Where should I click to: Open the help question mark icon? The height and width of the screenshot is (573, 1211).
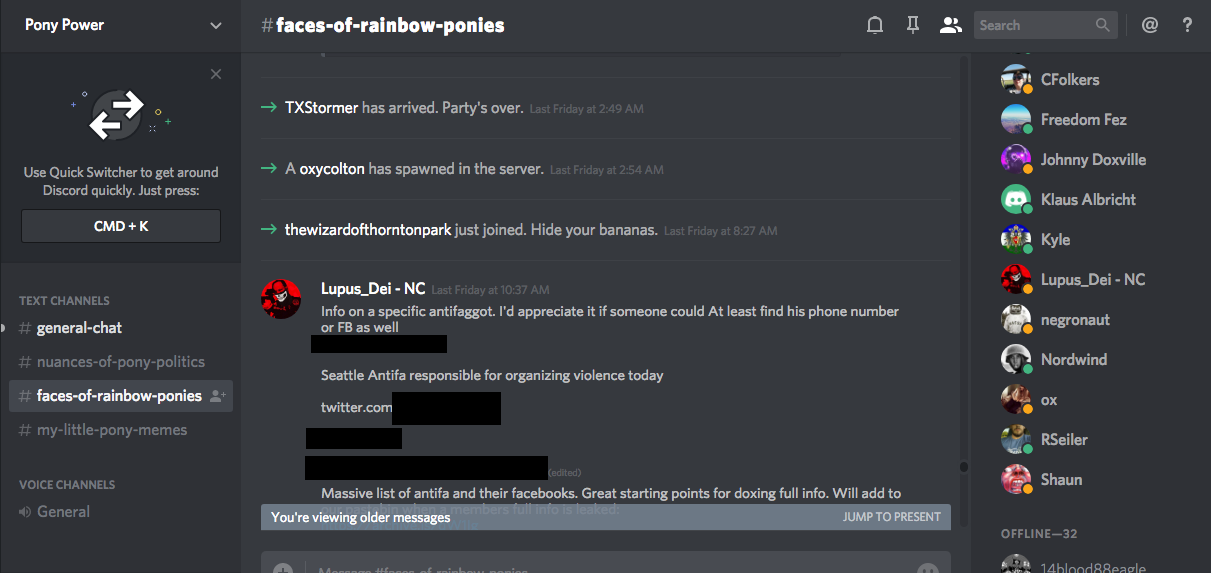click(1187, 26)
